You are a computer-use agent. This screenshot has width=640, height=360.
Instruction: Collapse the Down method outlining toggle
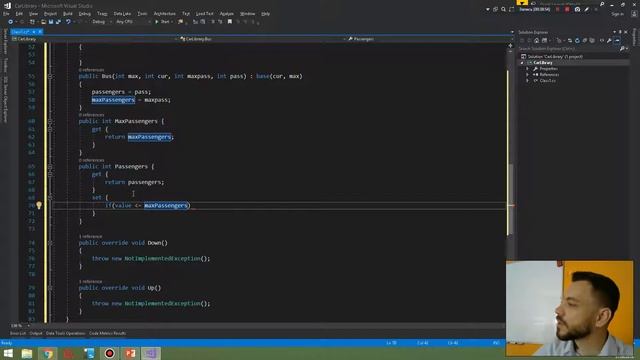(x=50, y=243)
